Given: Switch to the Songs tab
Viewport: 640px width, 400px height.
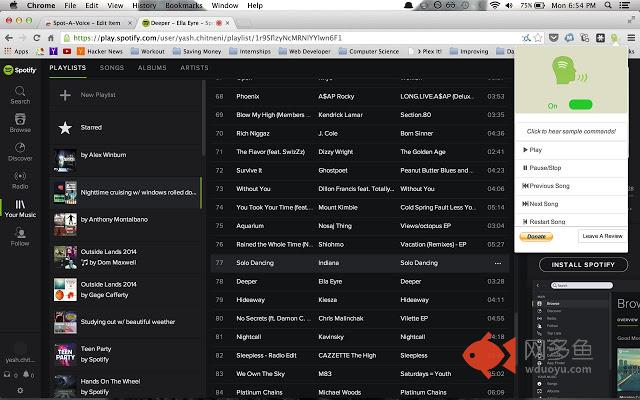Looking at the screenshot, I should [112, 68].
